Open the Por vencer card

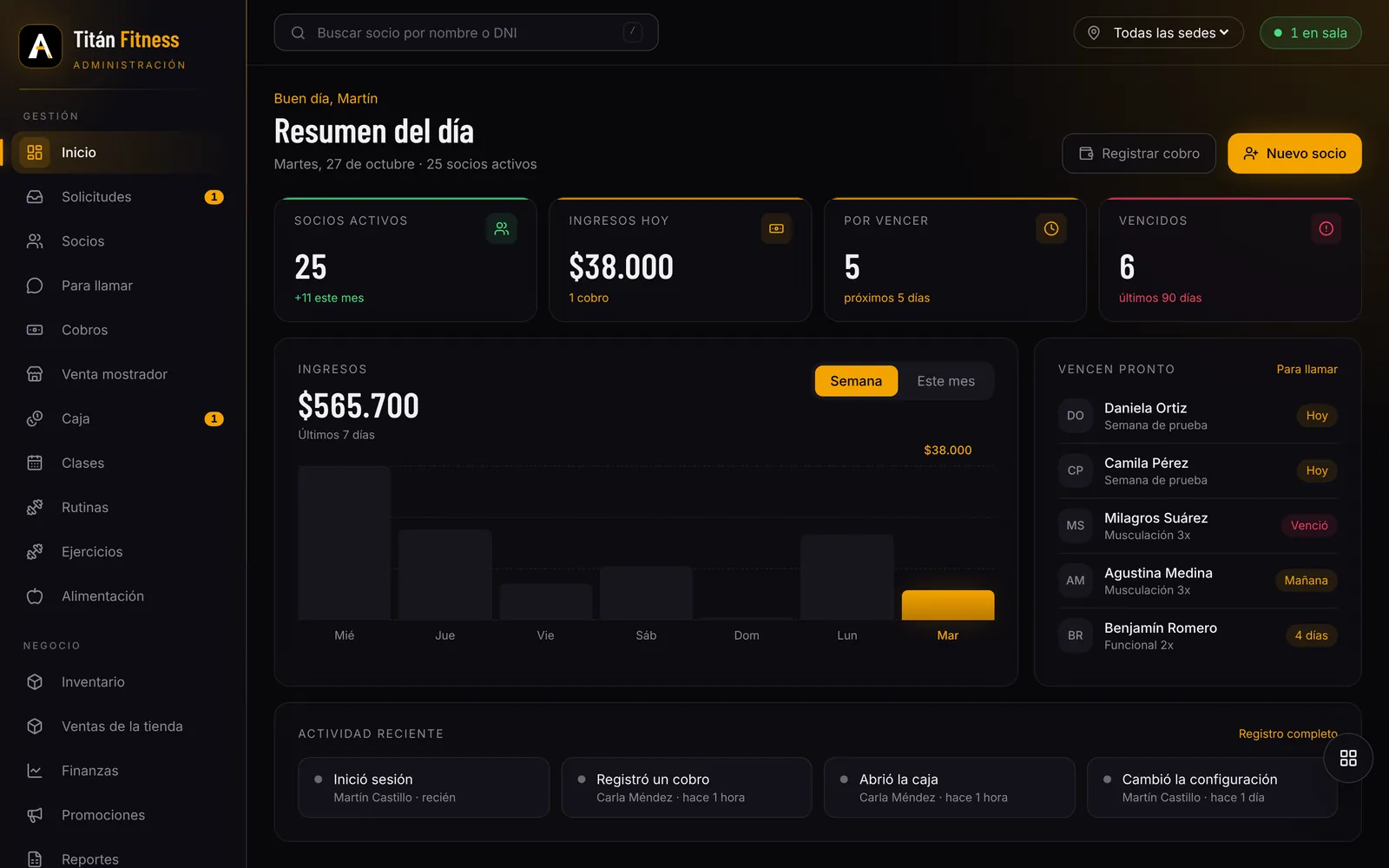pos(955,260)
